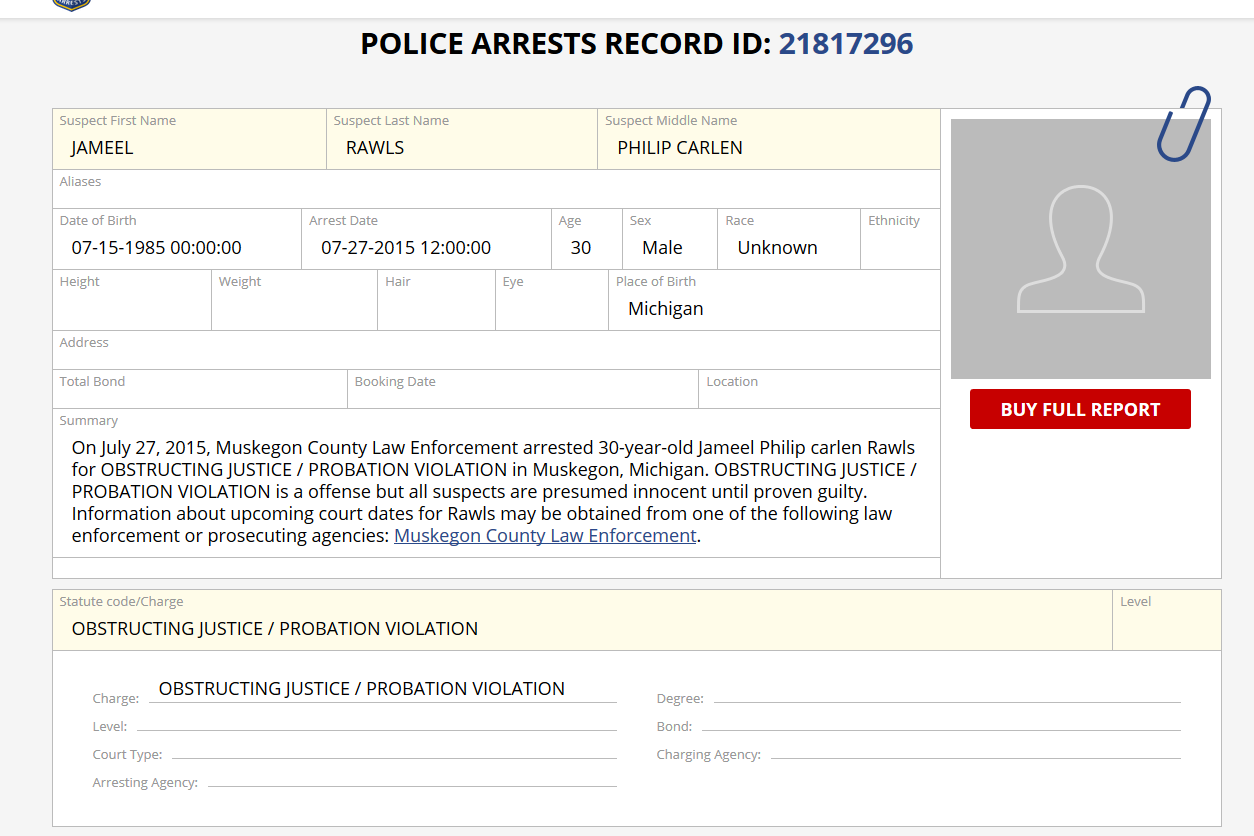Click the statute charge value in the yellow header row
Image resolution: width=1254 pixels, height=836 pixels.
tap(275, 629)
